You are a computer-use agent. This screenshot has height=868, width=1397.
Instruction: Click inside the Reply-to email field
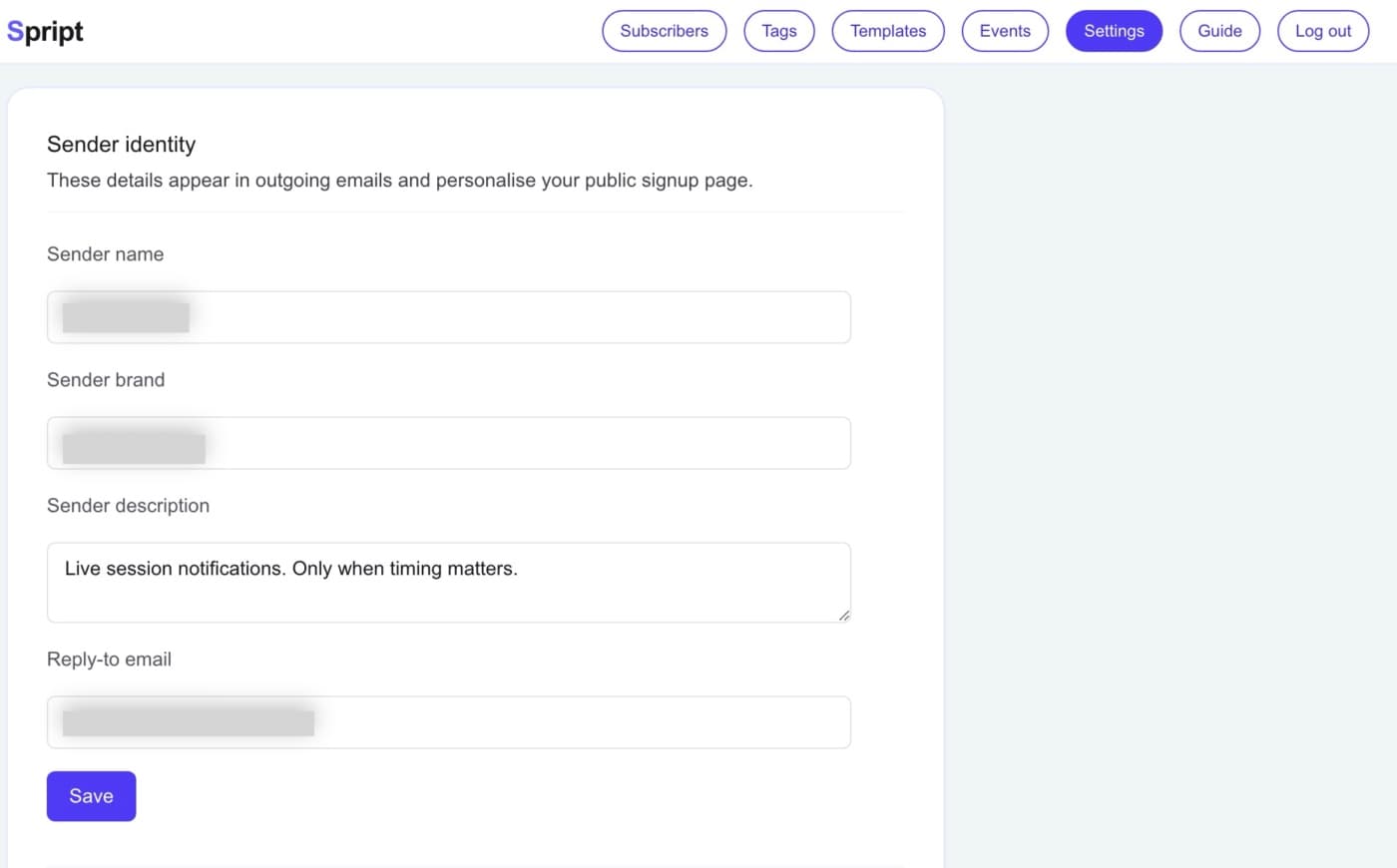(448, 721)
